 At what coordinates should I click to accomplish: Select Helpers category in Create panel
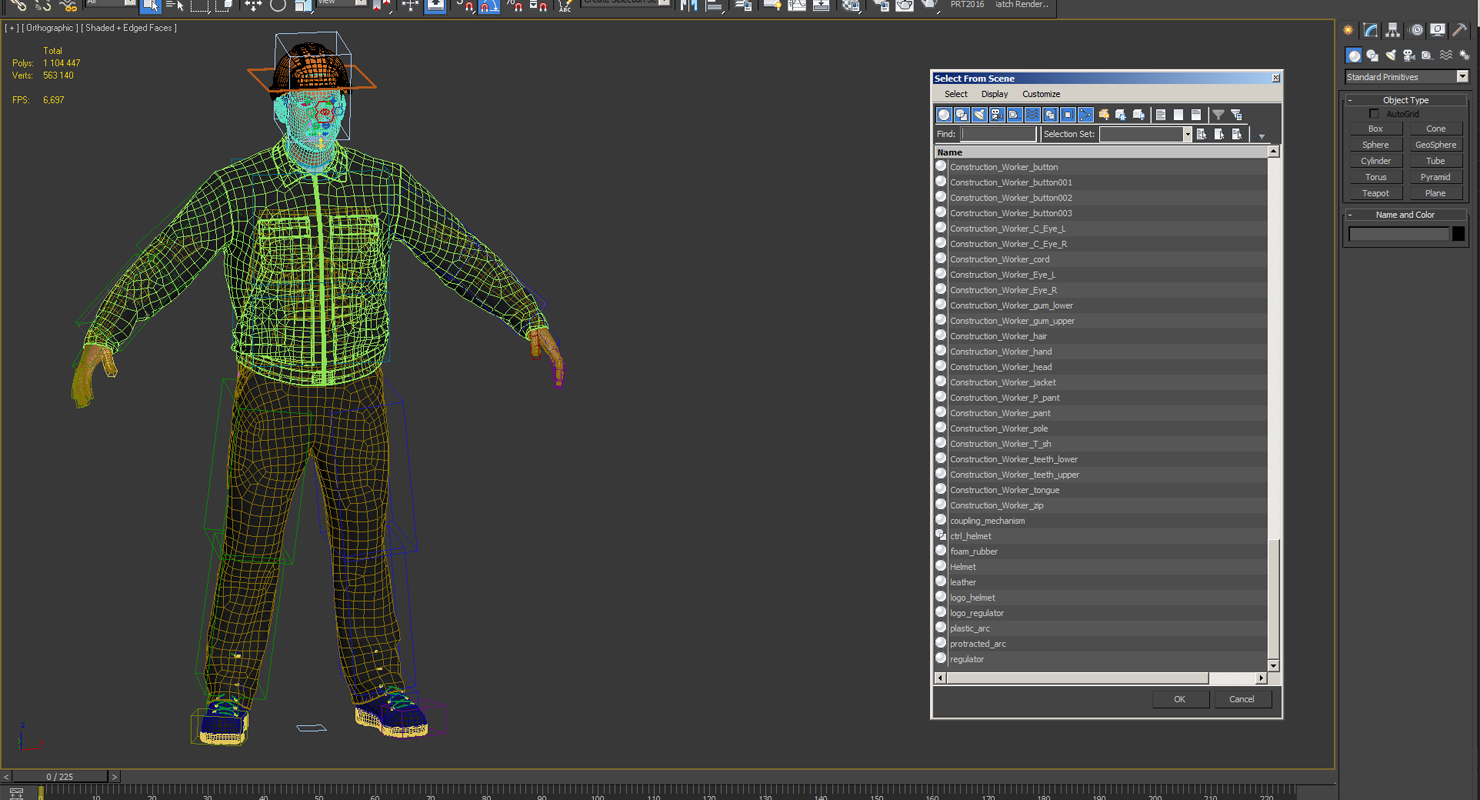[x=1427, y=56]
